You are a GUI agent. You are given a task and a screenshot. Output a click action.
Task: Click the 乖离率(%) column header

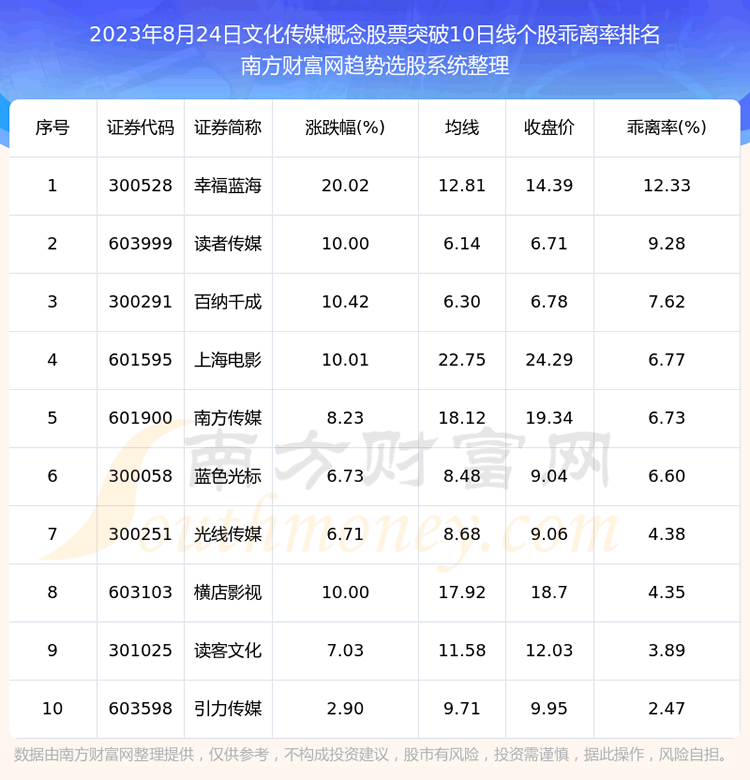pos(666,128)
